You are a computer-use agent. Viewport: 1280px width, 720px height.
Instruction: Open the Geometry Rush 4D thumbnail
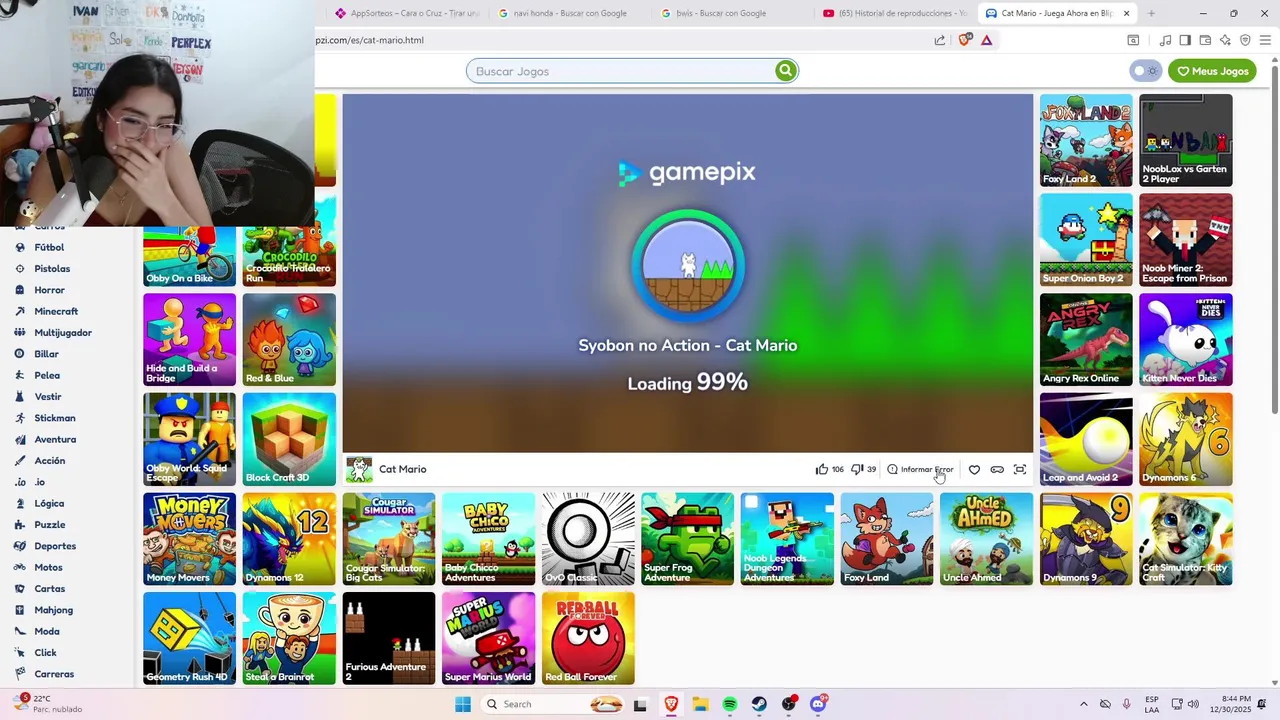click(189, 638)
